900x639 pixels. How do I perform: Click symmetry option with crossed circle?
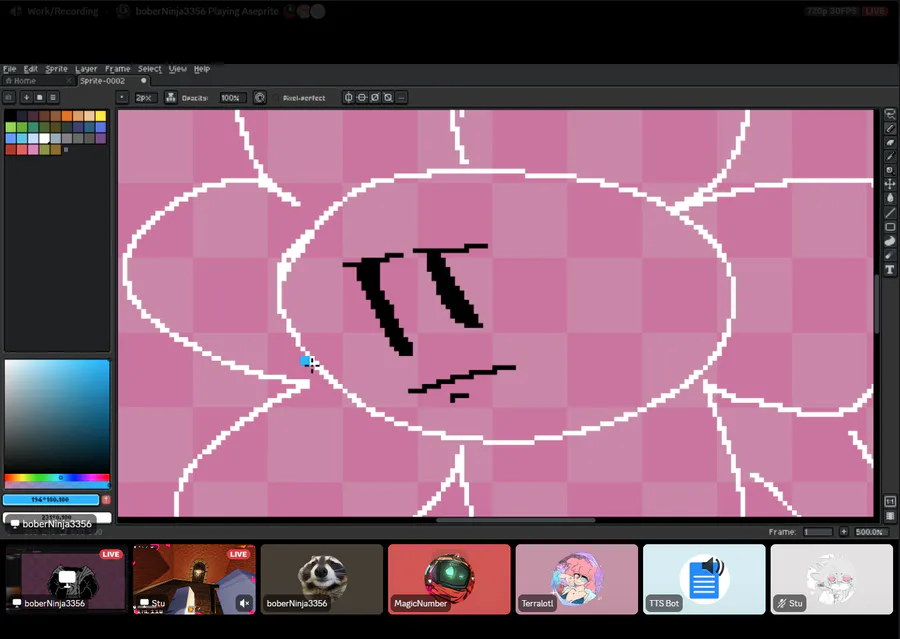coord(388,98)
